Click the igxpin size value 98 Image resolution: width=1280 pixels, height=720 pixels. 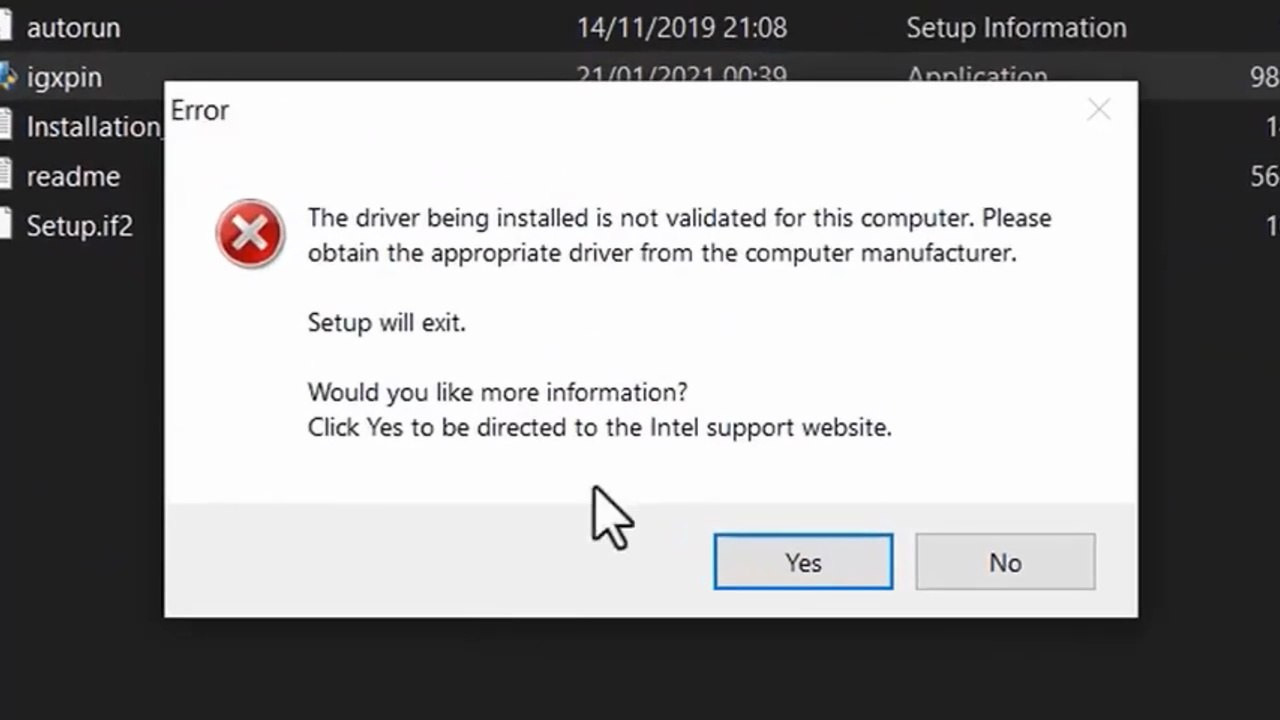[1264, 77]
